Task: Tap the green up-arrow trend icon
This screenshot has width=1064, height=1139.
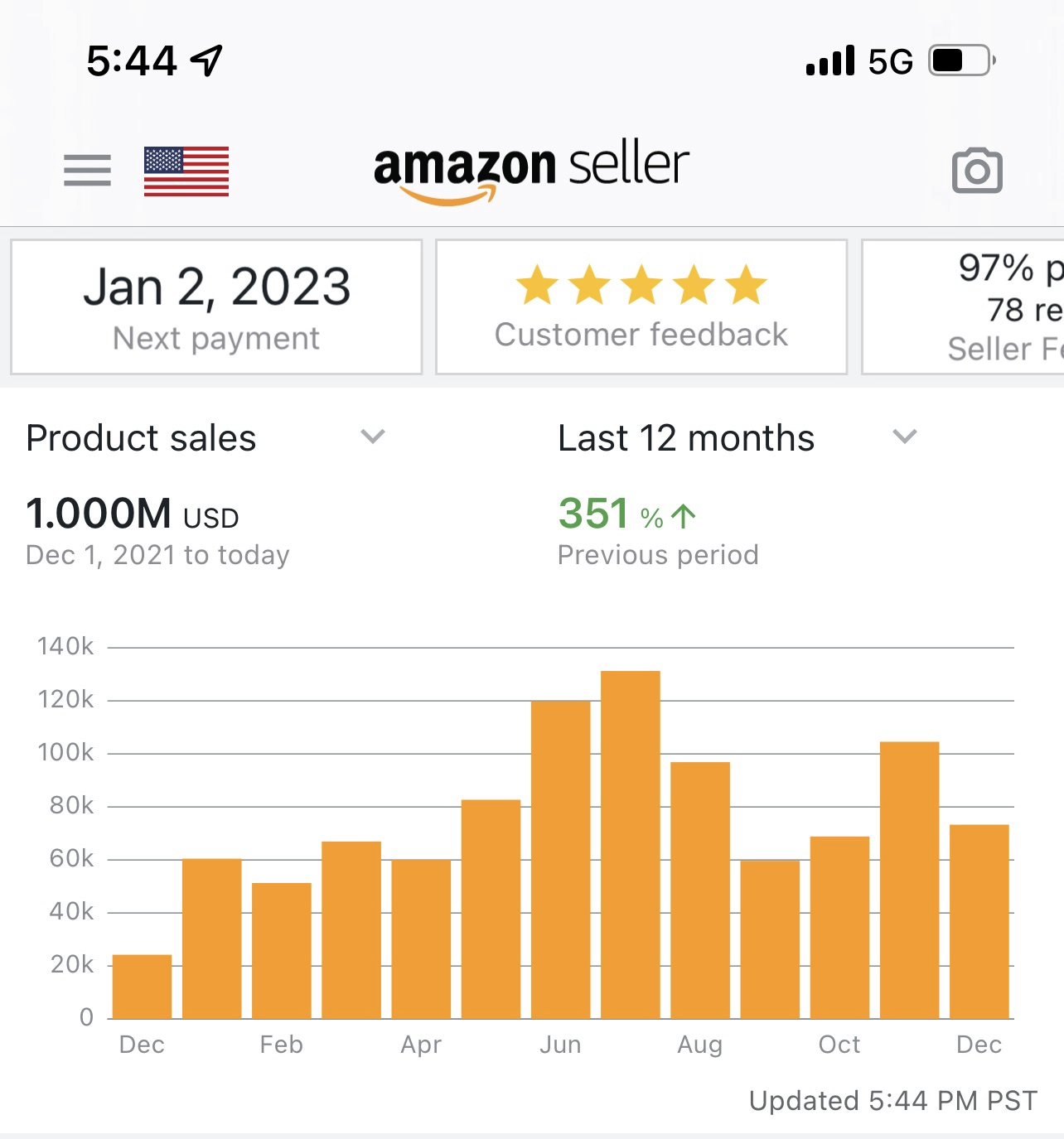Action: coord(684,516)
